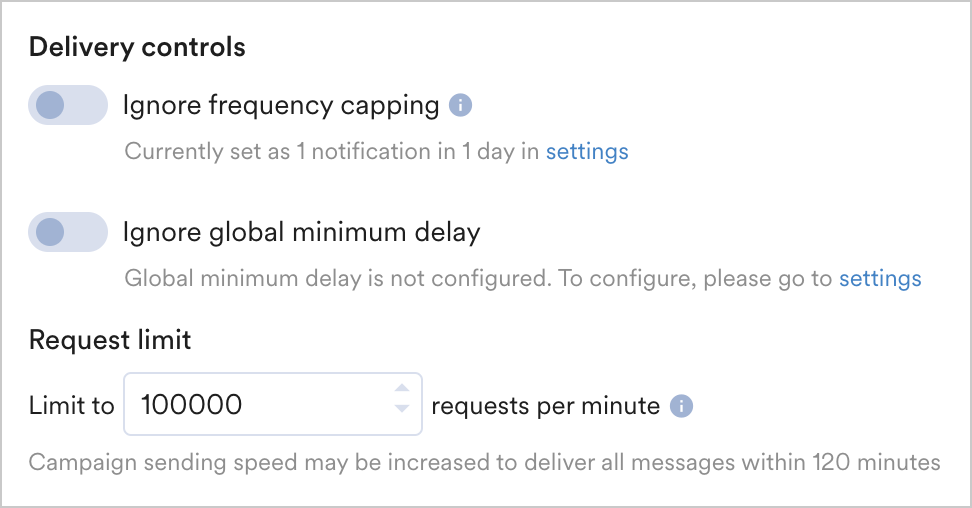
Task: Click the "requests per minute" text
Action: pos(545,406)
